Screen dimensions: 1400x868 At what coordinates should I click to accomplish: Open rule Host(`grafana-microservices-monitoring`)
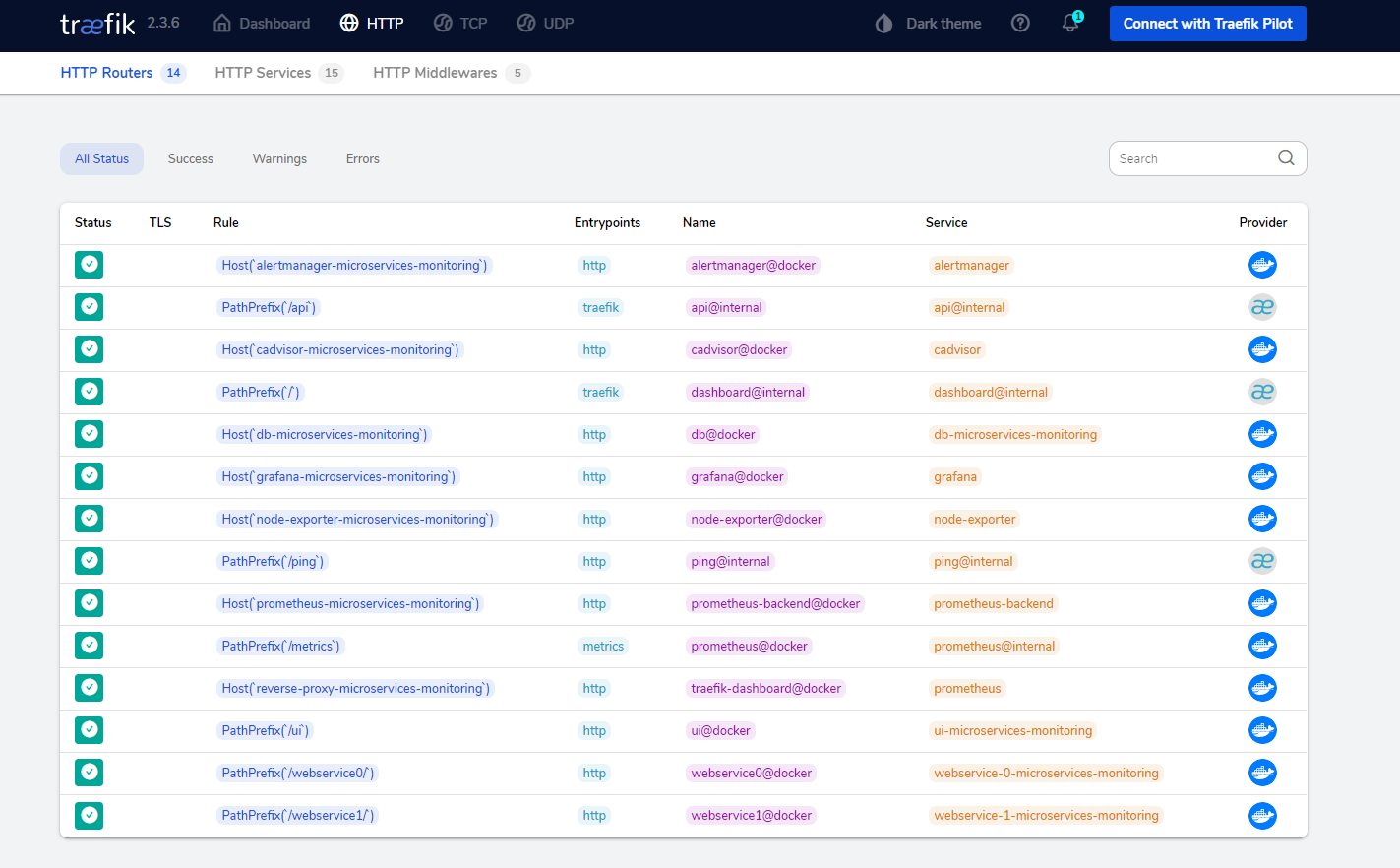coord(338,476)
